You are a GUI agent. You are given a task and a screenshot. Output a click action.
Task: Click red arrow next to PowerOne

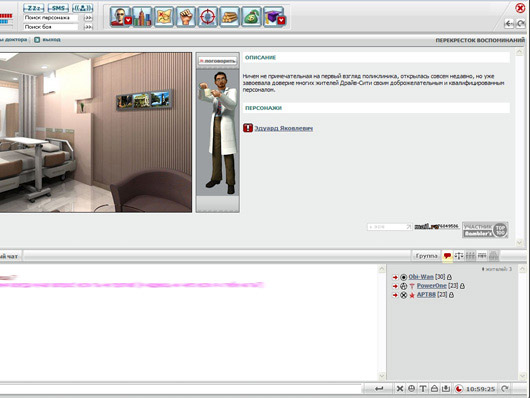pyautogui.click(x=395, y=286)
